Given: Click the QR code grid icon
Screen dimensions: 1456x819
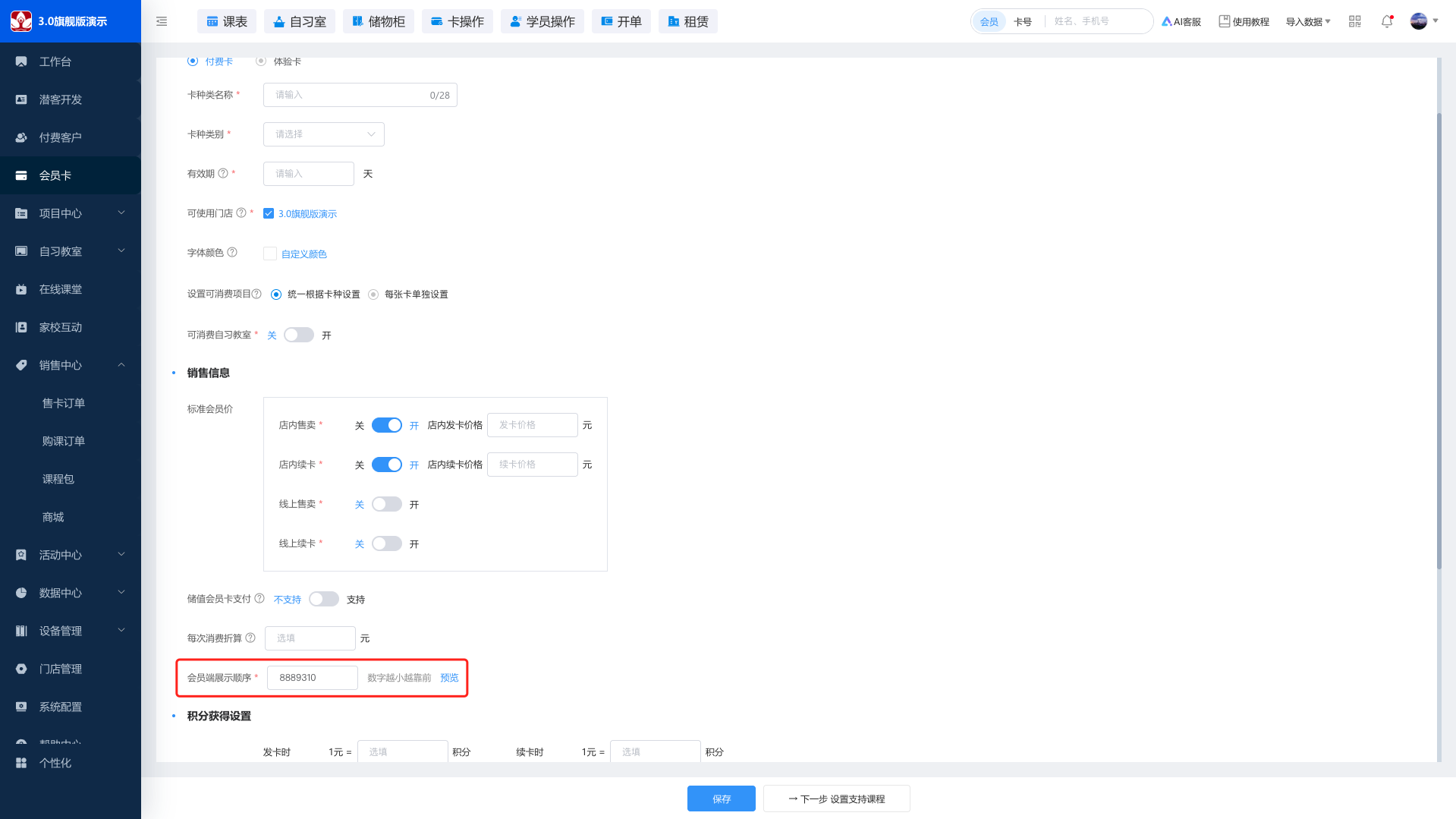Looking at the screenshot, I should (1355, 21).
